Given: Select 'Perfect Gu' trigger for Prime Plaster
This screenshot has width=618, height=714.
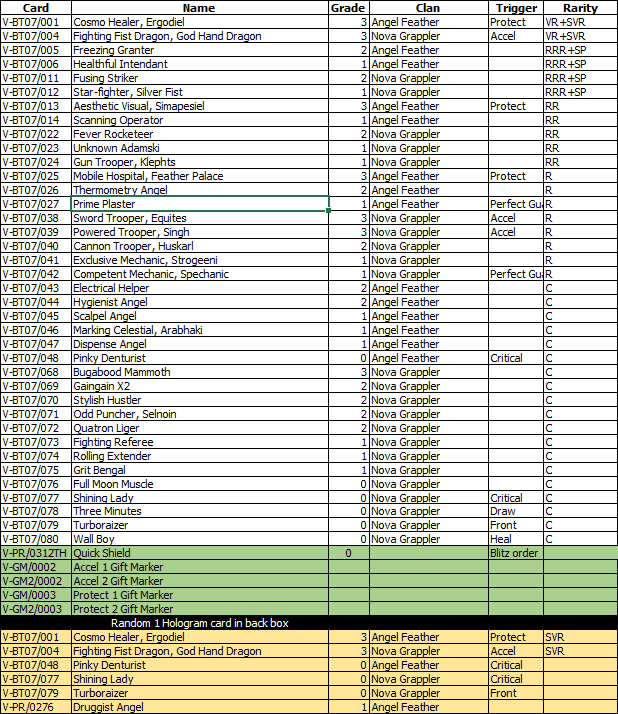Looking at the screenshot, I should tap(516, 204).
